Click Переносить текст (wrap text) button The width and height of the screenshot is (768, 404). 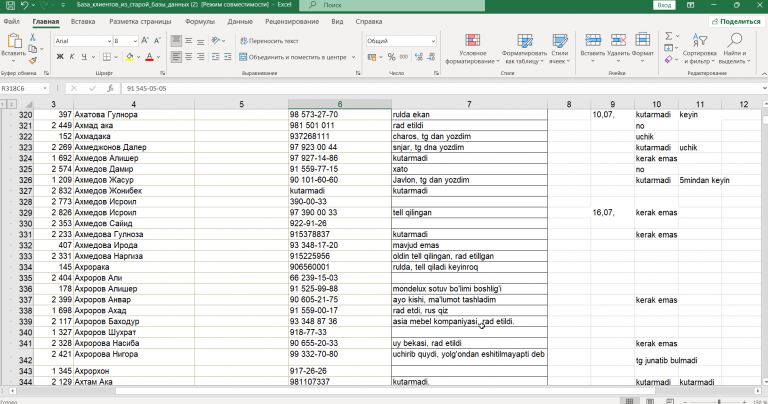pyautogui.click(x=269, y=41)
